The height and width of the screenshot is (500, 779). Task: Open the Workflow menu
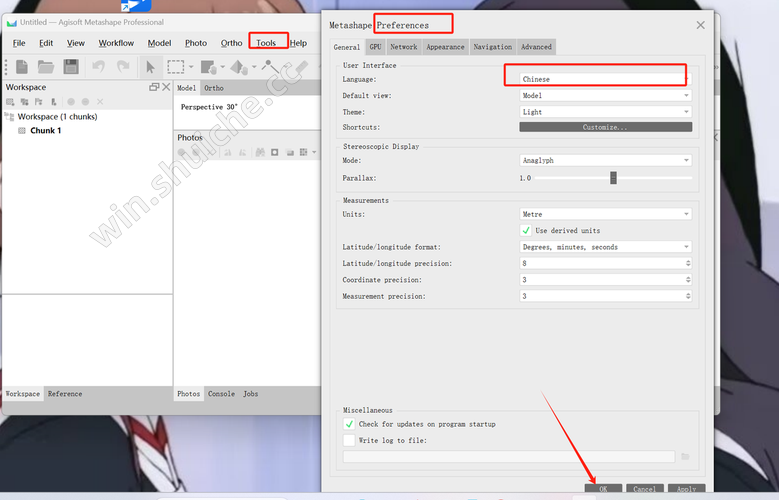click(x=116, y=43)
